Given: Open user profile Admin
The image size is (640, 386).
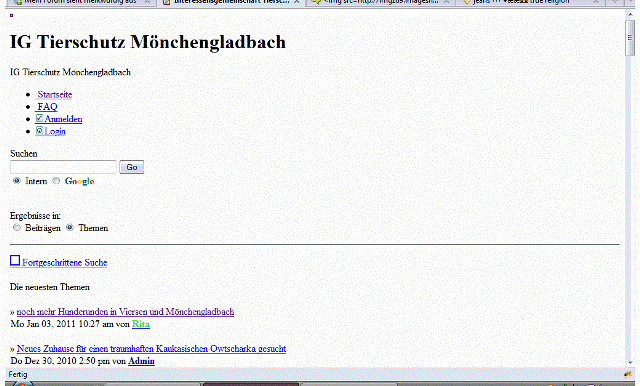Looking at the screenshot, I should (141, 361).
